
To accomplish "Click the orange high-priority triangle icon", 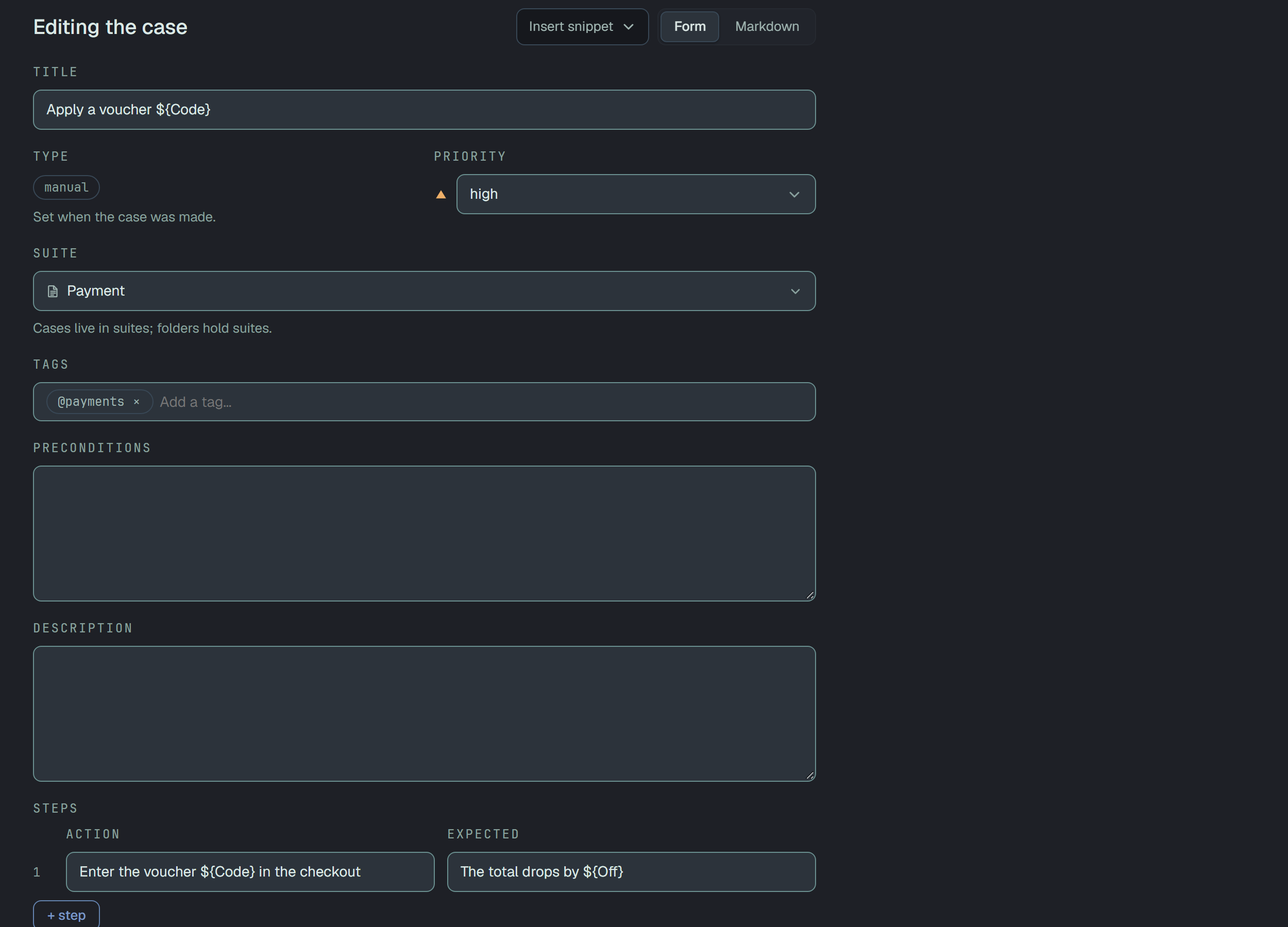I will (x=440, y=195).
